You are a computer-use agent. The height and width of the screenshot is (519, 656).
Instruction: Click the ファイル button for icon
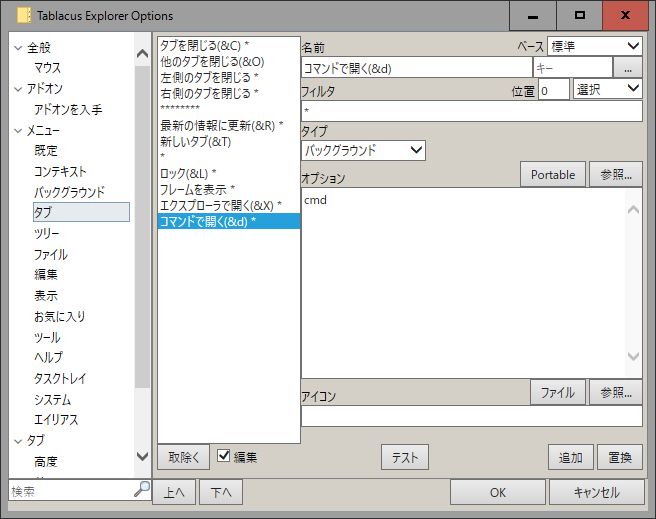coord(557,392)
